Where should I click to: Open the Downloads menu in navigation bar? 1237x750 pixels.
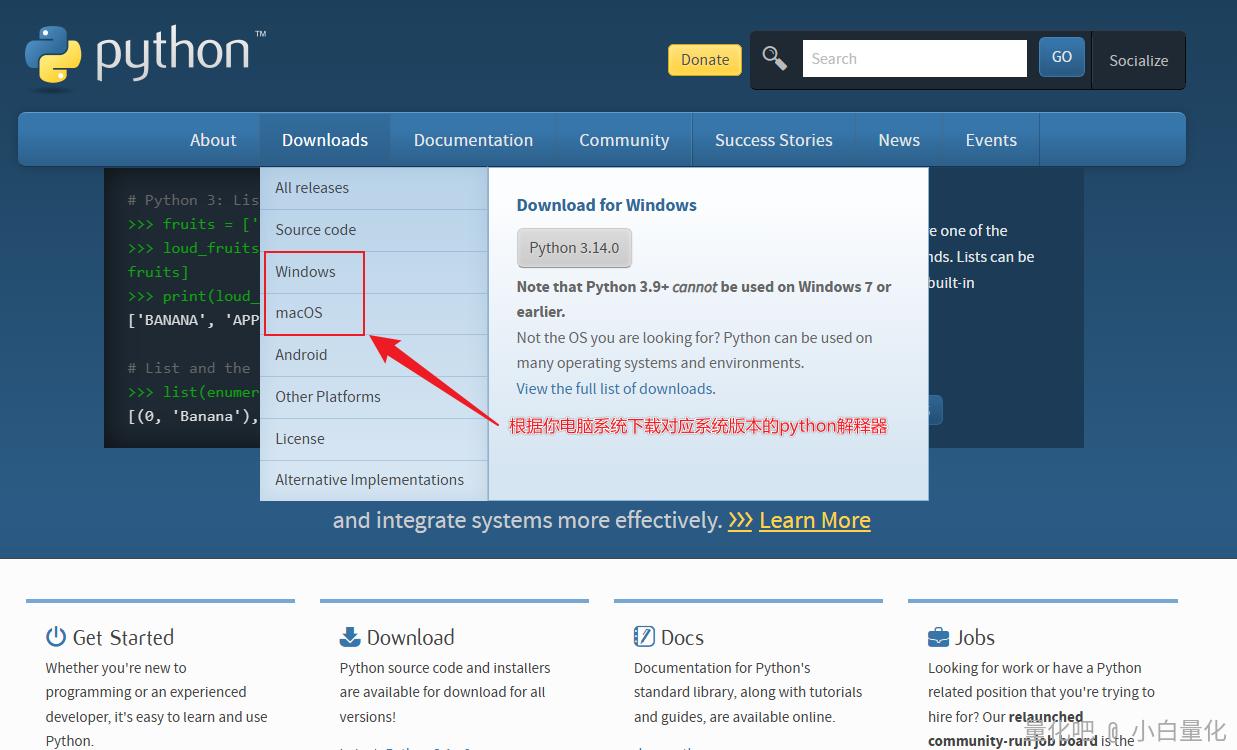tap(325, 140)
